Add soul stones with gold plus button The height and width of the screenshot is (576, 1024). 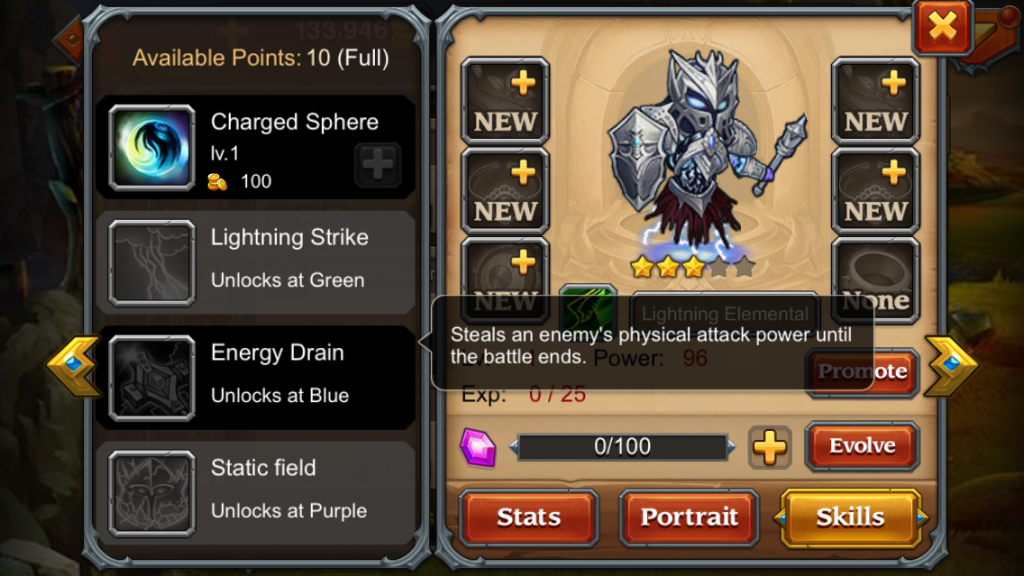(769, 447)
